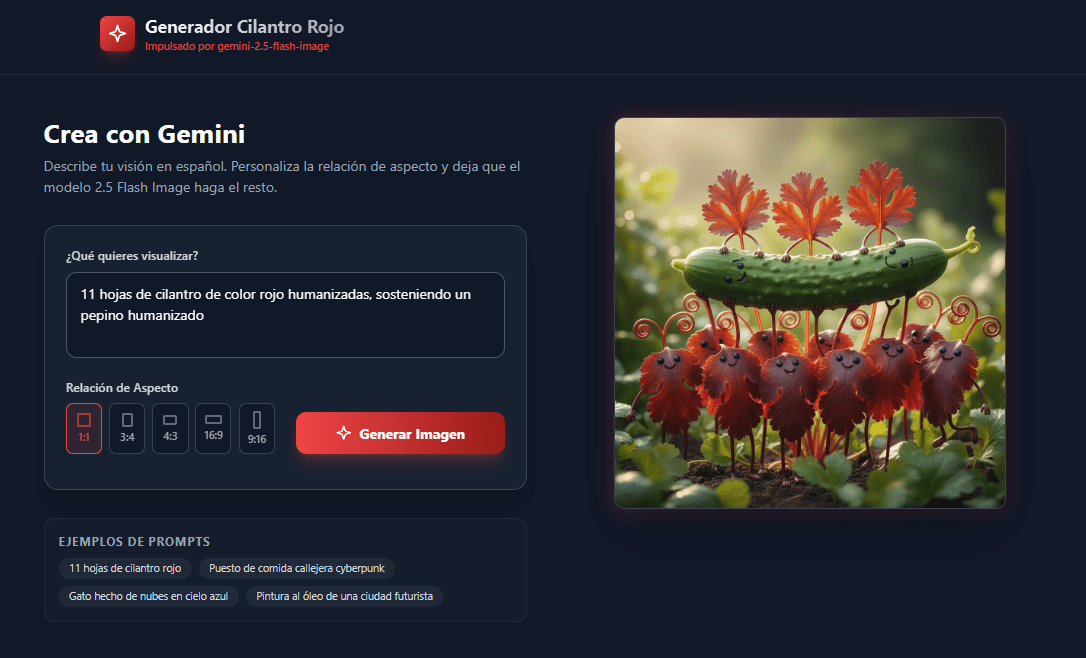The width and height of the screenshot is (1086, 658).
Task: Click the tall rectangle icon in 9:16 option
Action: [257, 420]
